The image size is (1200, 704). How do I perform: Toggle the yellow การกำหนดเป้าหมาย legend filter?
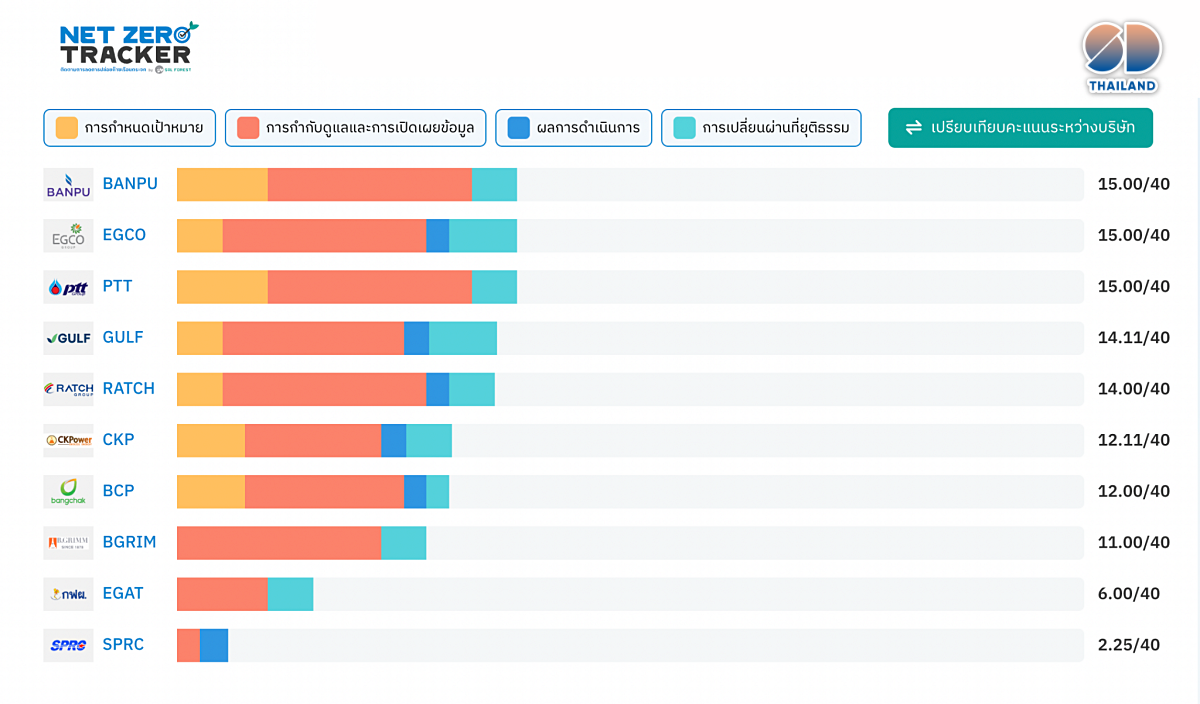[x=130, y=128]
